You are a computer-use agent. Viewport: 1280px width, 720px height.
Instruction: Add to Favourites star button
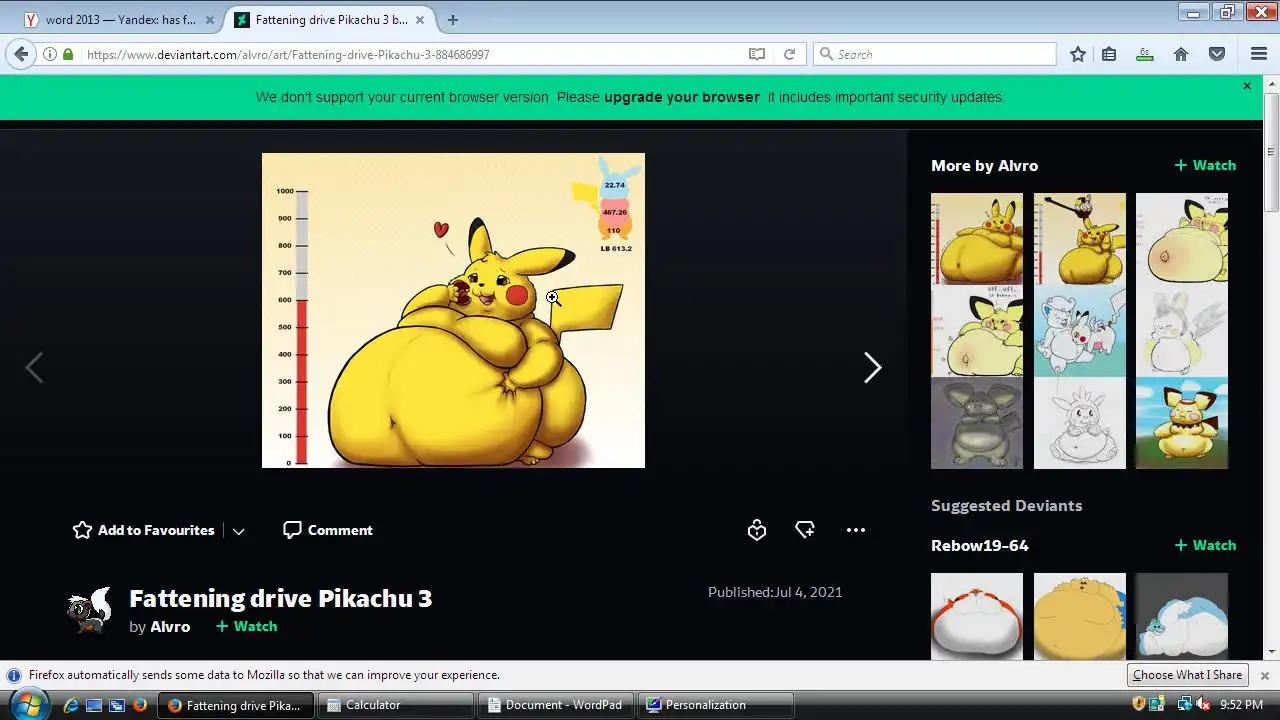pos(143,530)
